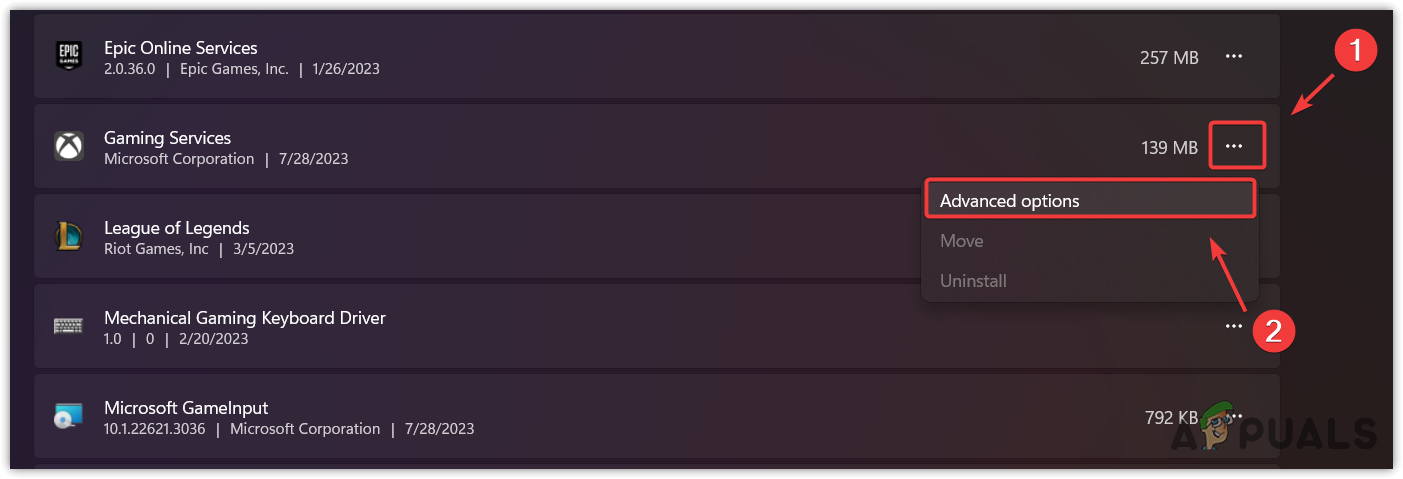Open three-dot menu for Gaming Services
This screenshot has width=1403, height=479.
(1237, 146)
